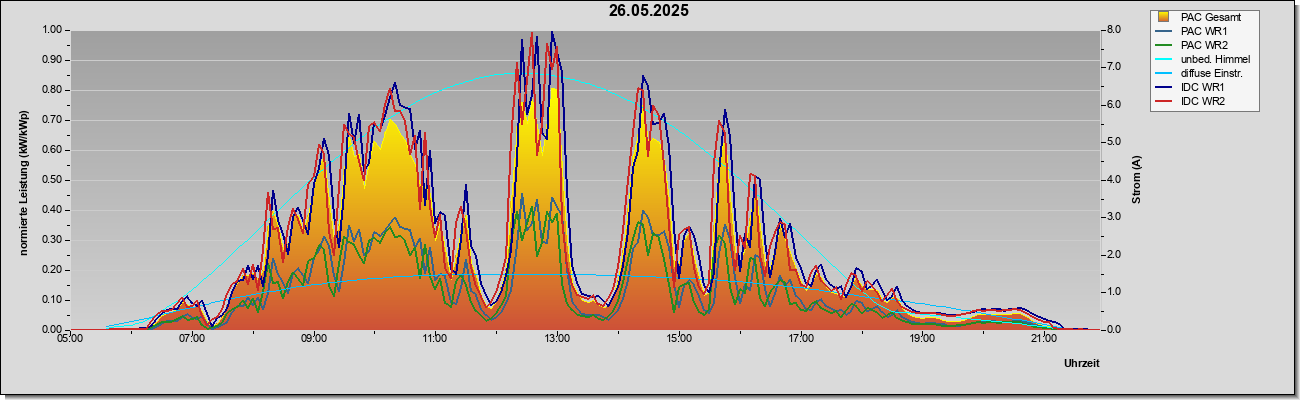Click the 21:00 time axis label
Screen dimensions: 1300x400
[x=1043, y=338]
